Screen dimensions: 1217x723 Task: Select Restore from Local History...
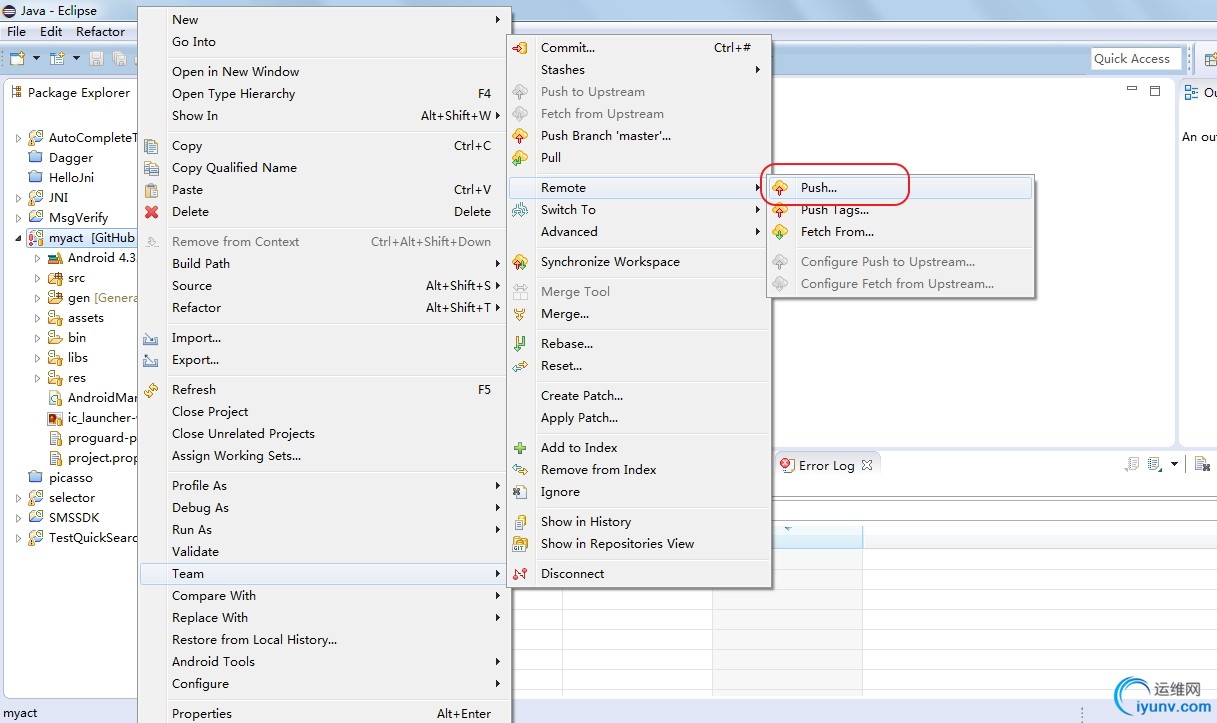click(324, 640)
